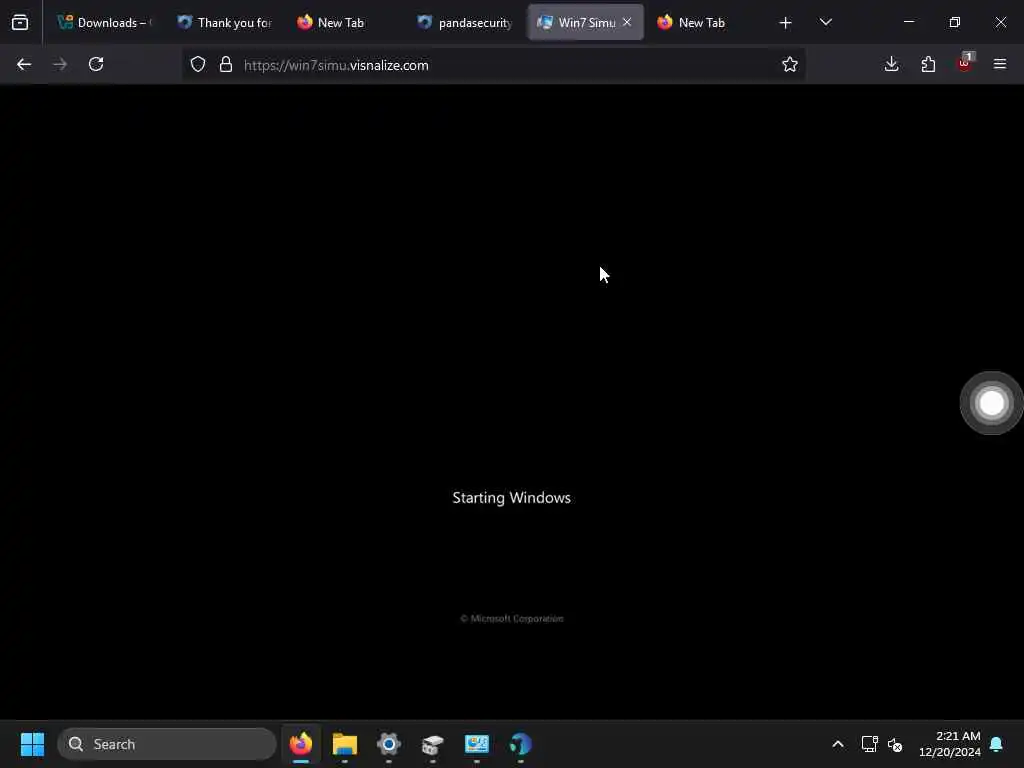Open the gear settings app in taskbar
The height and width of the screenshot is (768, 1024).
[x=389, y=744]
